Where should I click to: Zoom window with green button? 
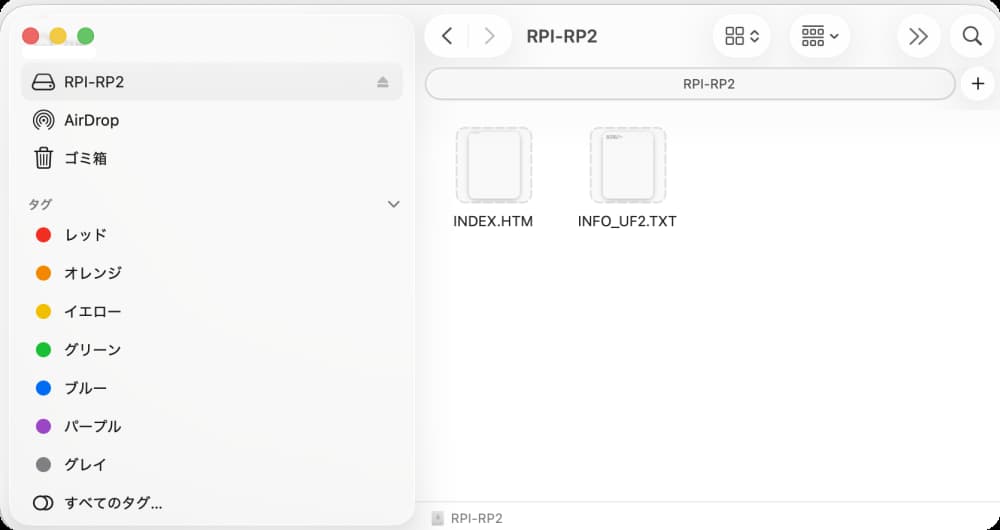point(85,36)
